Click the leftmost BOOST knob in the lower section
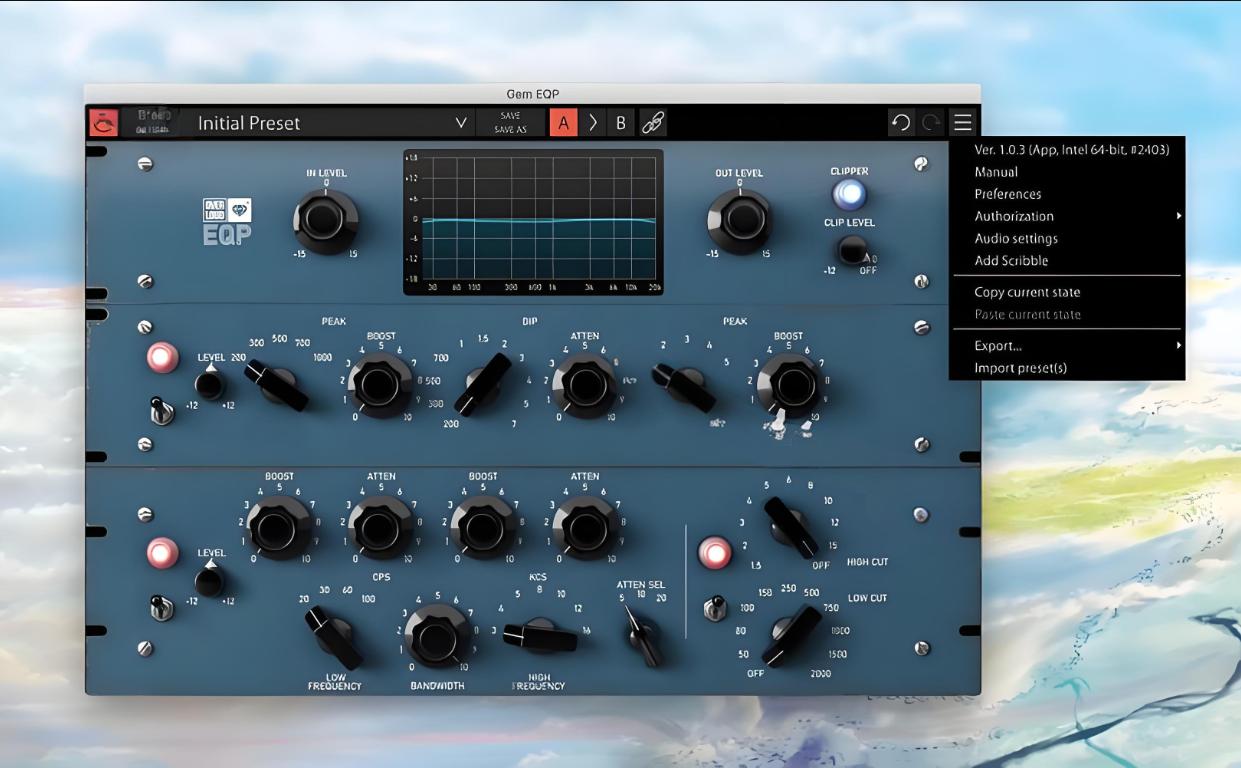The width and height of the screenshot is (1241, 768). (279, 528)
